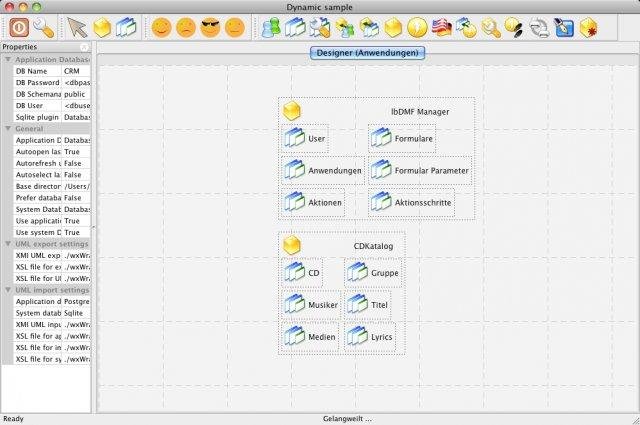Open the Musiker form item
The width and height of the screenshot is (640, 425).
(311, 305)
